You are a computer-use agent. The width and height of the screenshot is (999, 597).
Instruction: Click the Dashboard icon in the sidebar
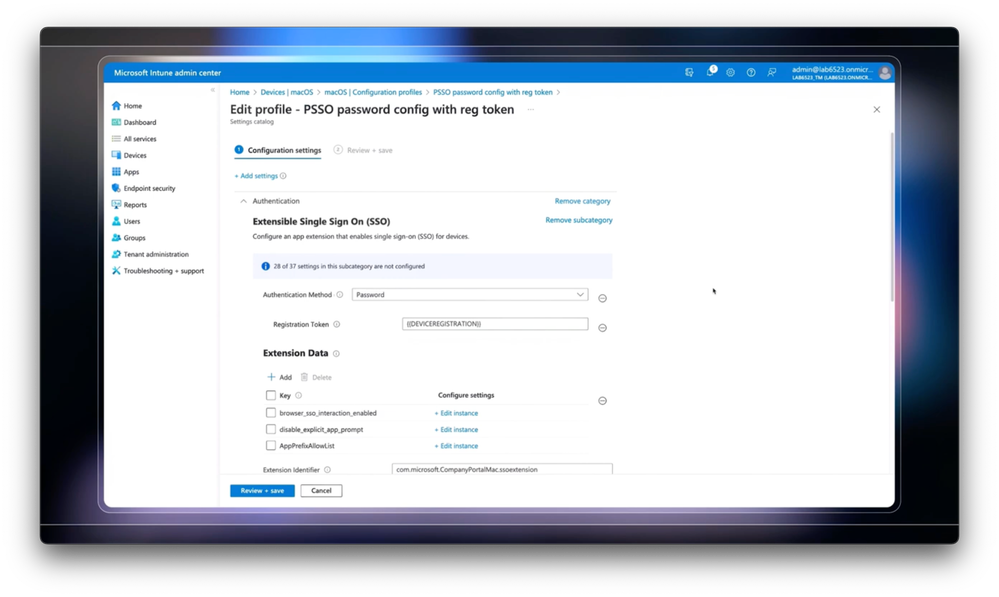116,122
